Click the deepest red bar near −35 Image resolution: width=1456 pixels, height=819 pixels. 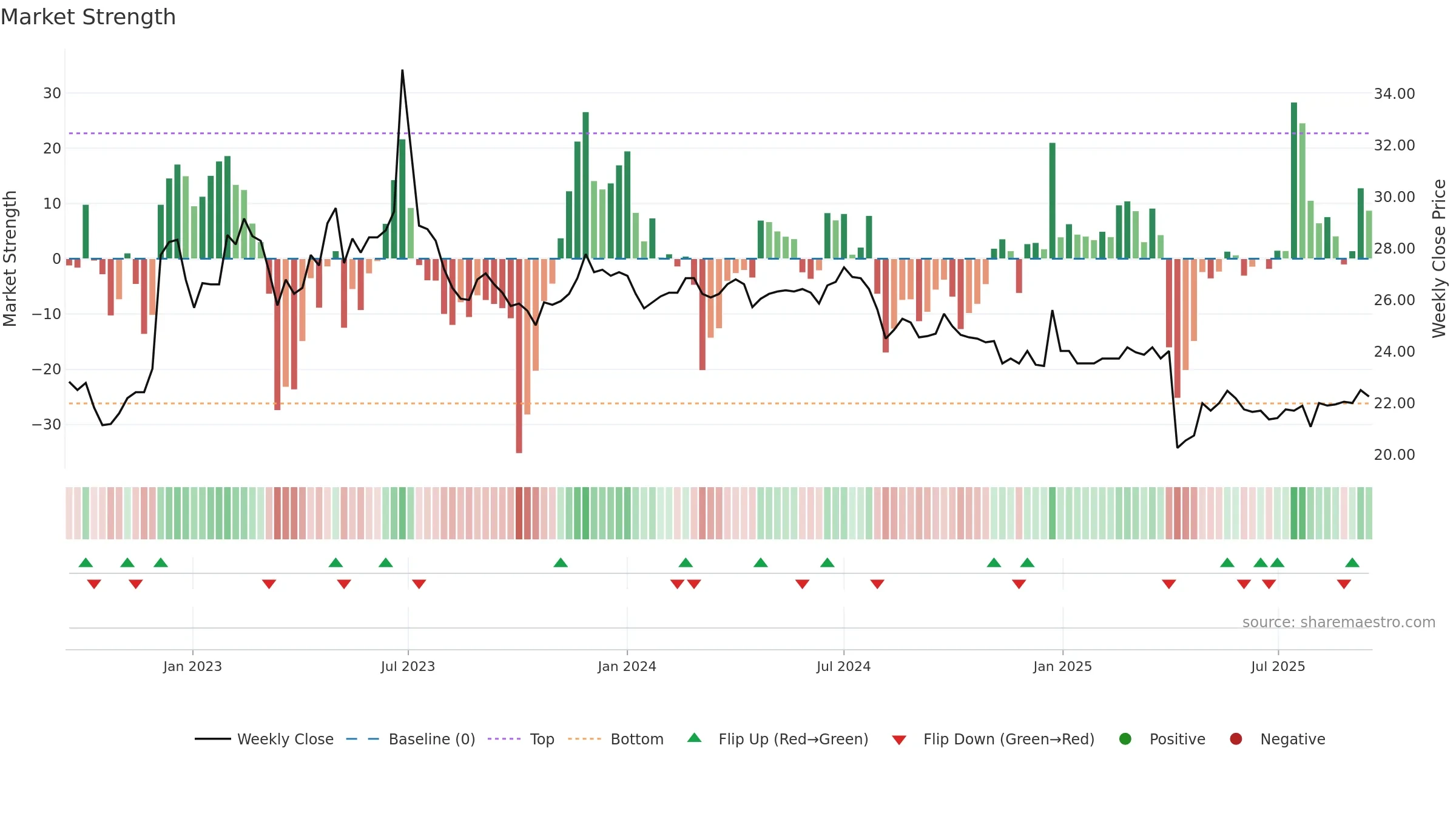[x=519, y=356]
